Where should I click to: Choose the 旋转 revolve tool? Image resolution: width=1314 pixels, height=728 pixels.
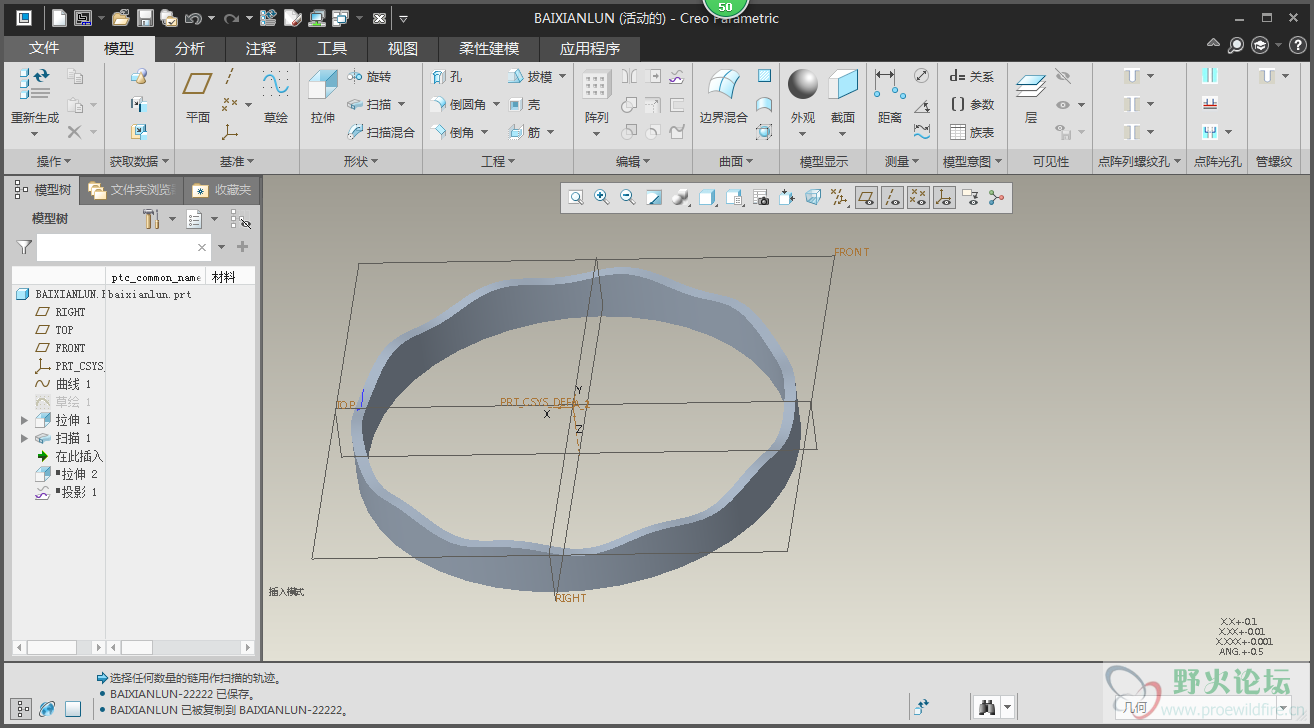click(x=370, y=76)
